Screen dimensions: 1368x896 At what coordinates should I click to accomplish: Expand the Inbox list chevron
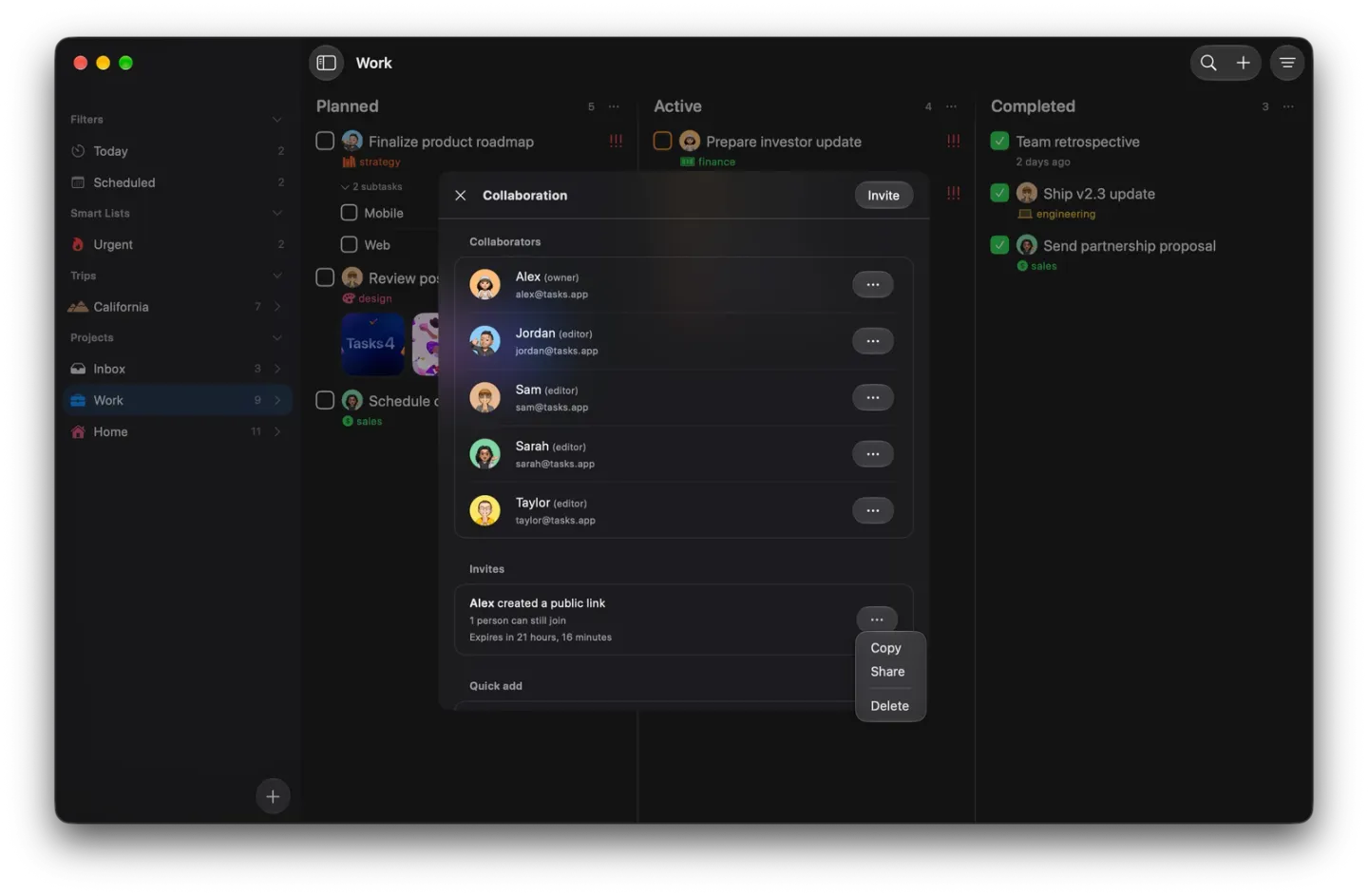277,369
